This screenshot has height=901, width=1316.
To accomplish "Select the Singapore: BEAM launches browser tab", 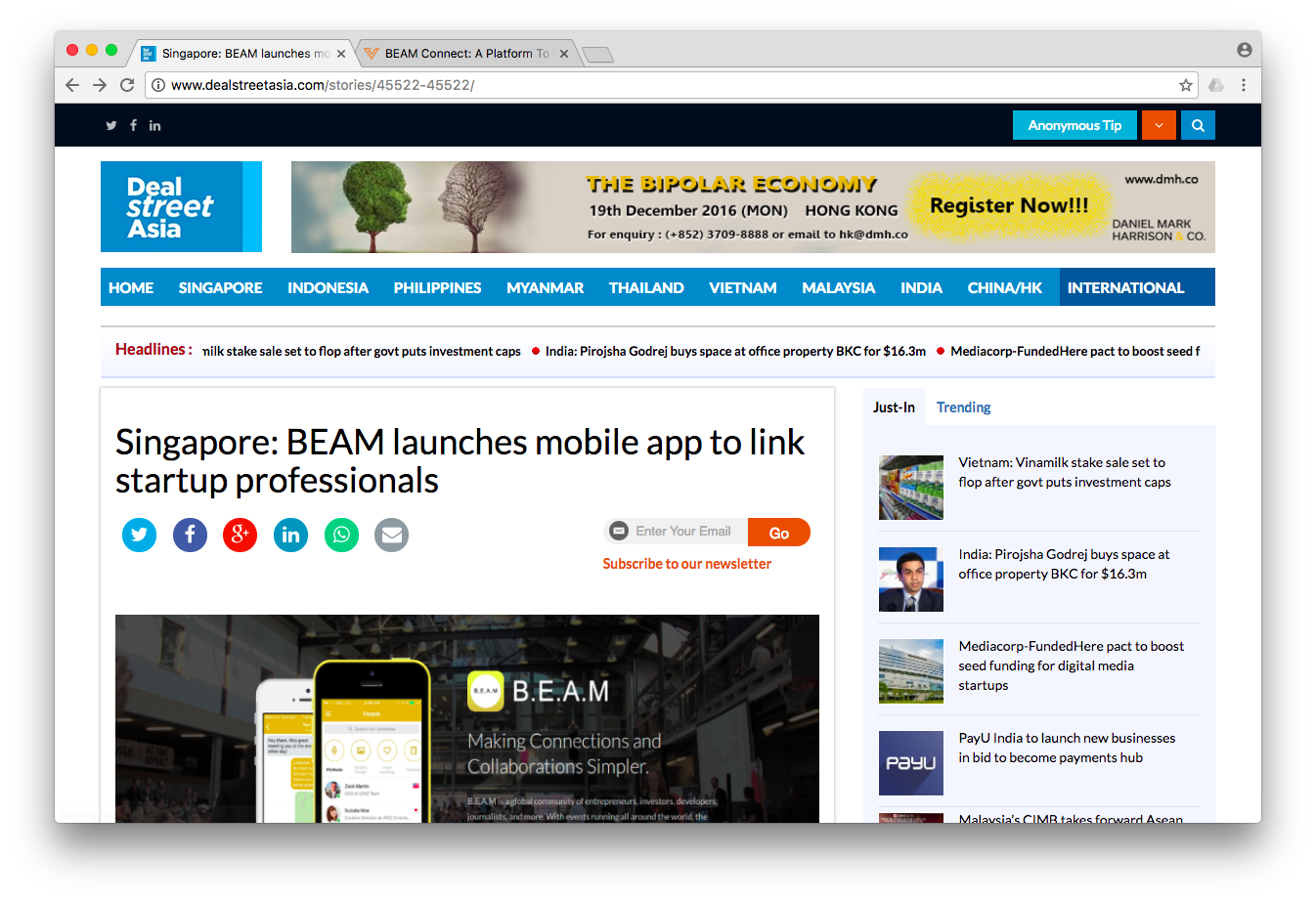I will [244, 54].
